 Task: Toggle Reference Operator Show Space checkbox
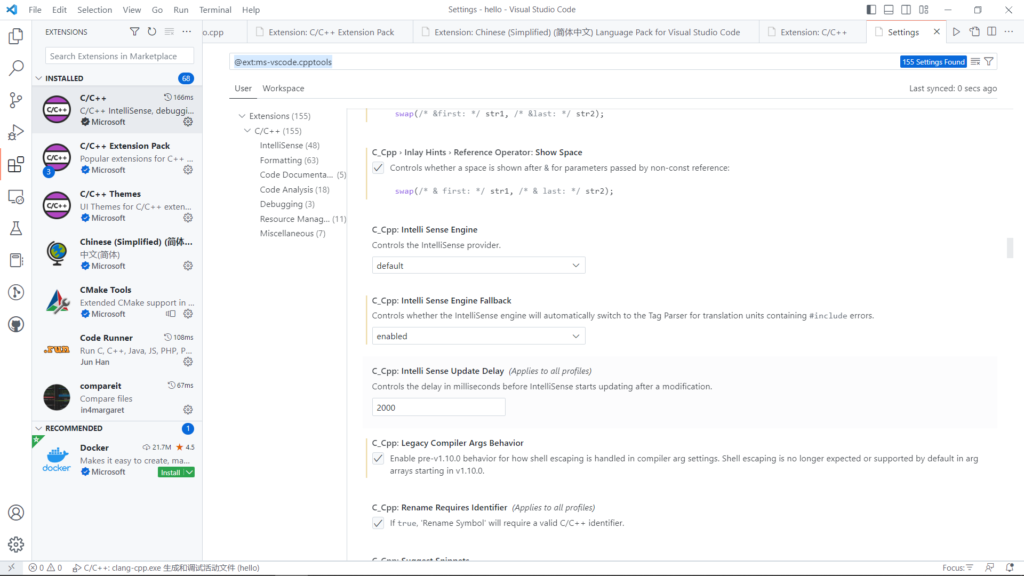[378, 168]
